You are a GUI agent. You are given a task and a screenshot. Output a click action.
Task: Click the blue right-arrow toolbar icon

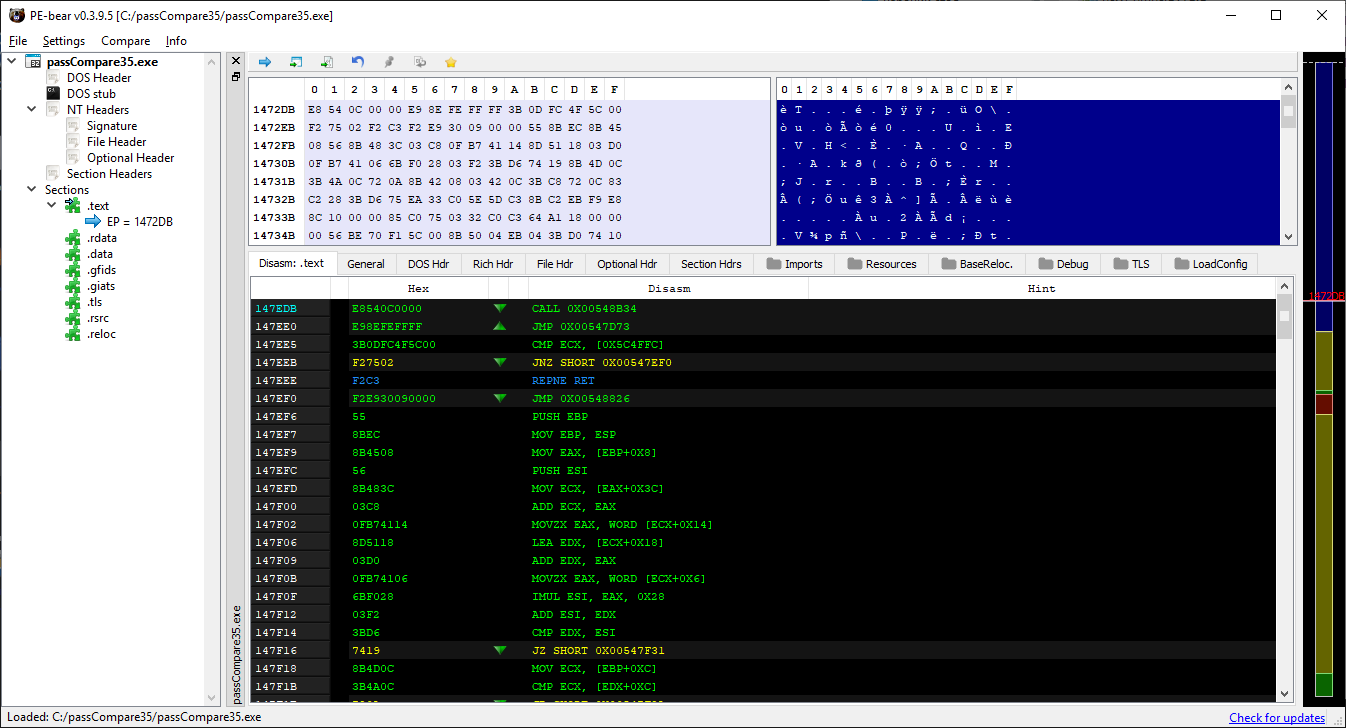265,62
